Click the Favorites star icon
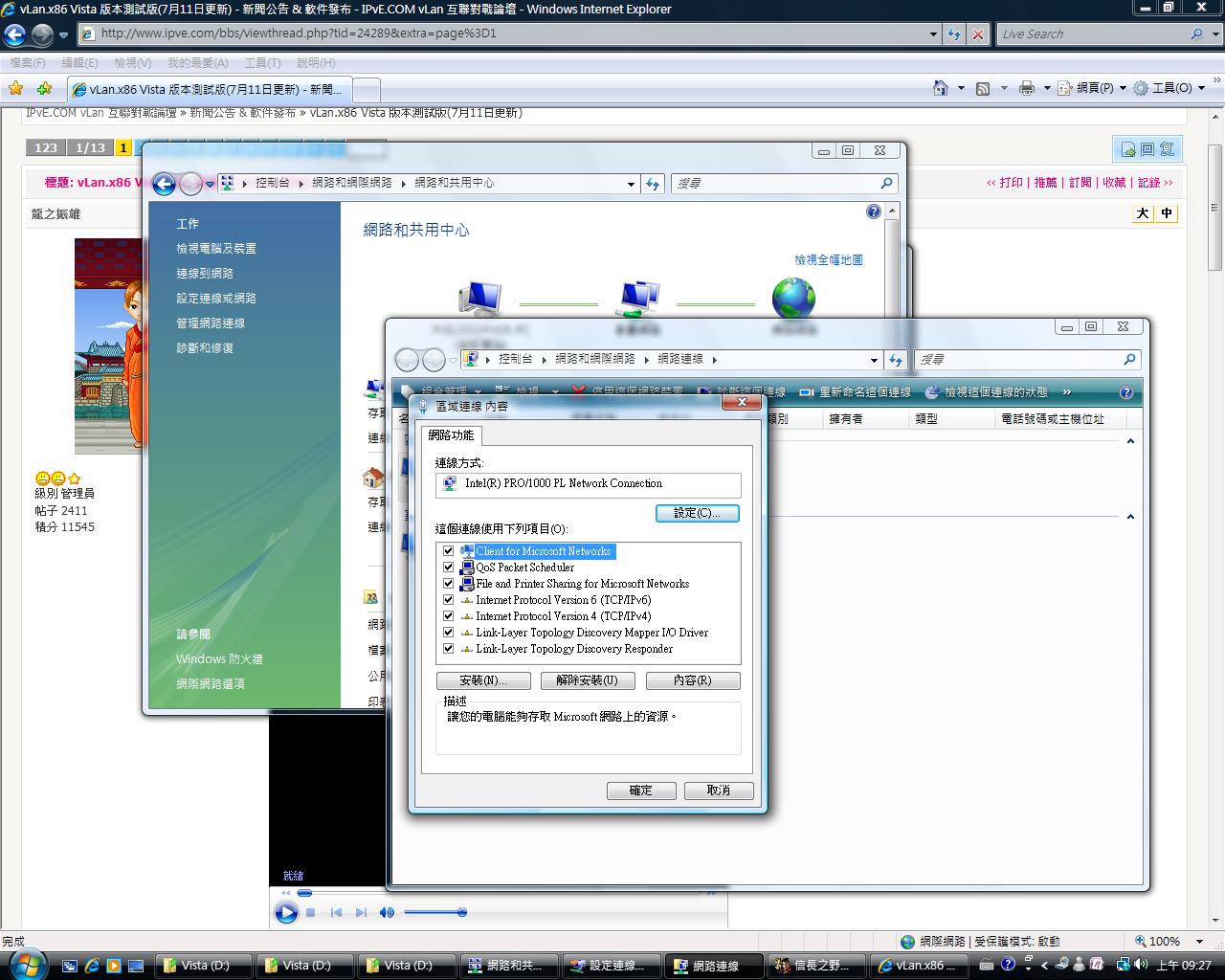1225x980 pixels. (16, 89)
